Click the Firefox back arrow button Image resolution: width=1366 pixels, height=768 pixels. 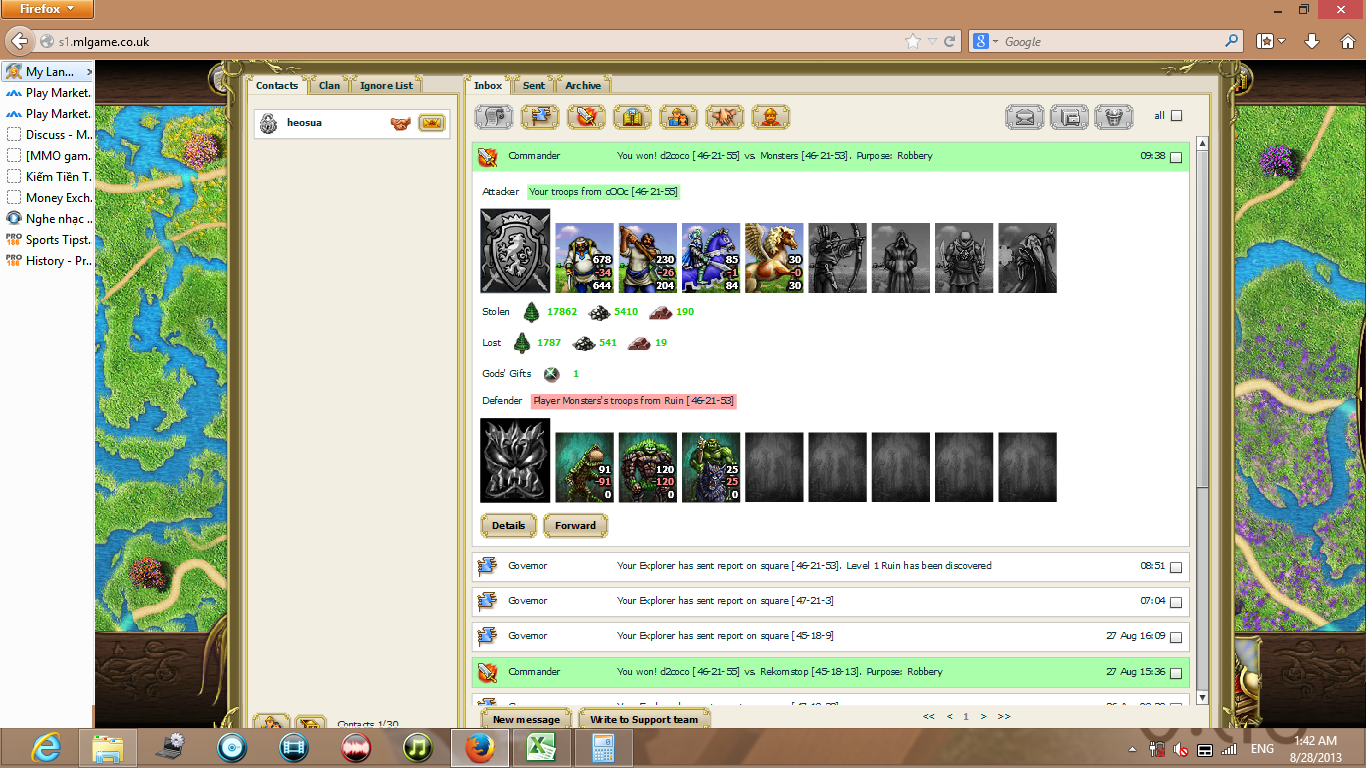[18, 41]
